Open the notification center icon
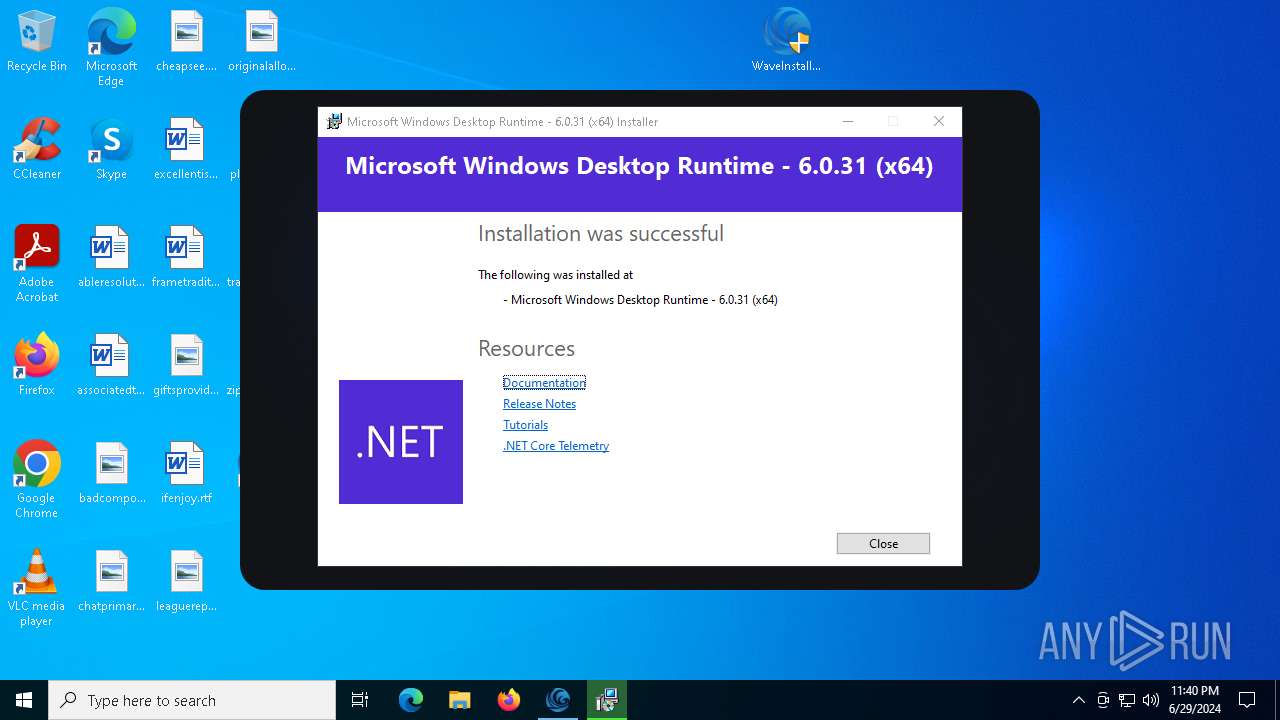 [x=1247, y=700]
